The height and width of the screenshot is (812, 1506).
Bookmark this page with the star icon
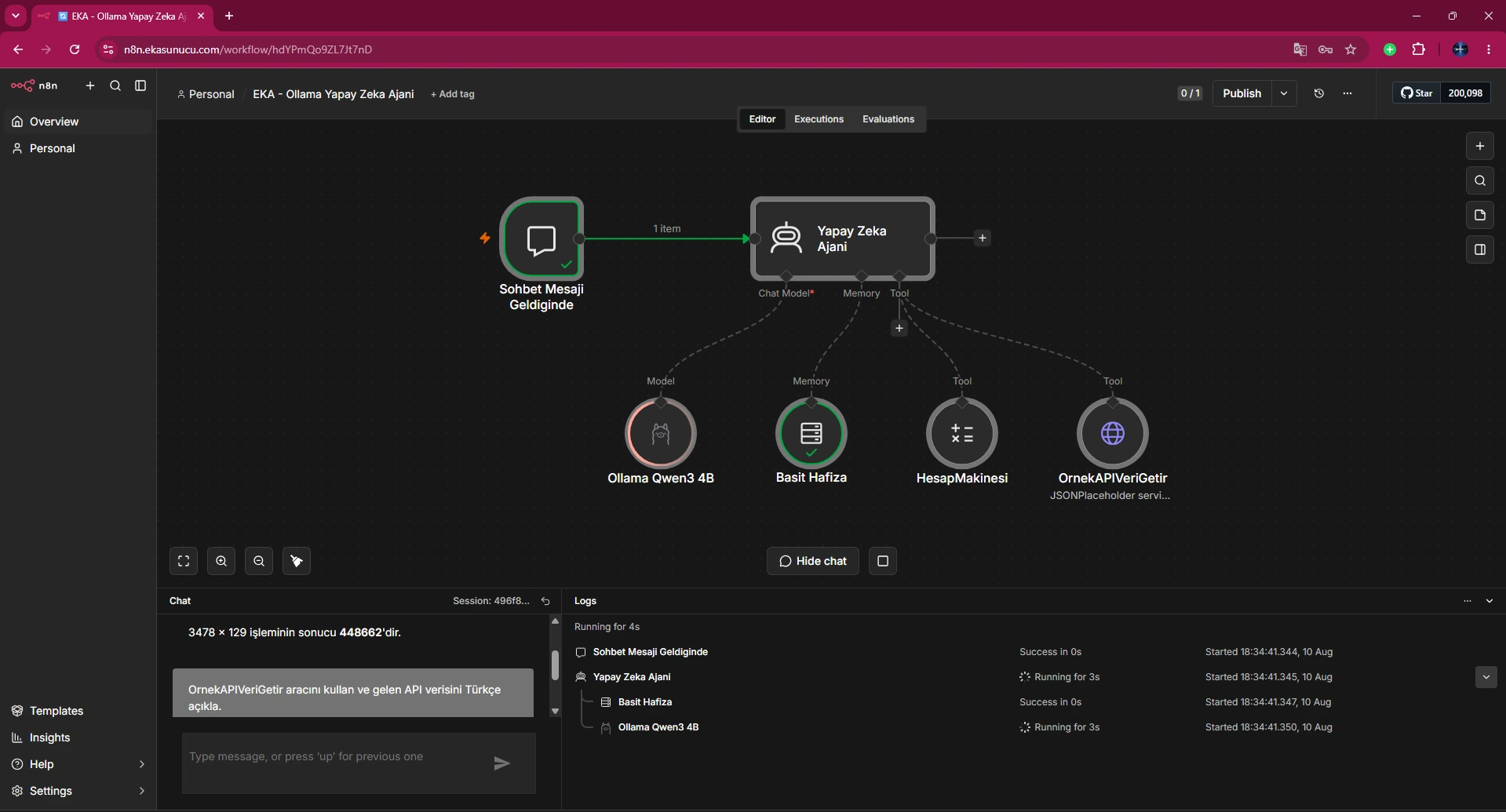(x=1351, y=49)
